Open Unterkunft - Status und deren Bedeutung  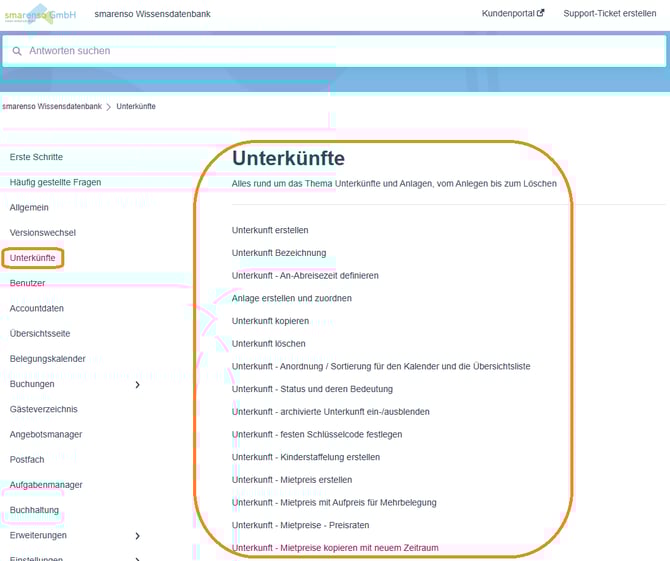tap(312, 389)
